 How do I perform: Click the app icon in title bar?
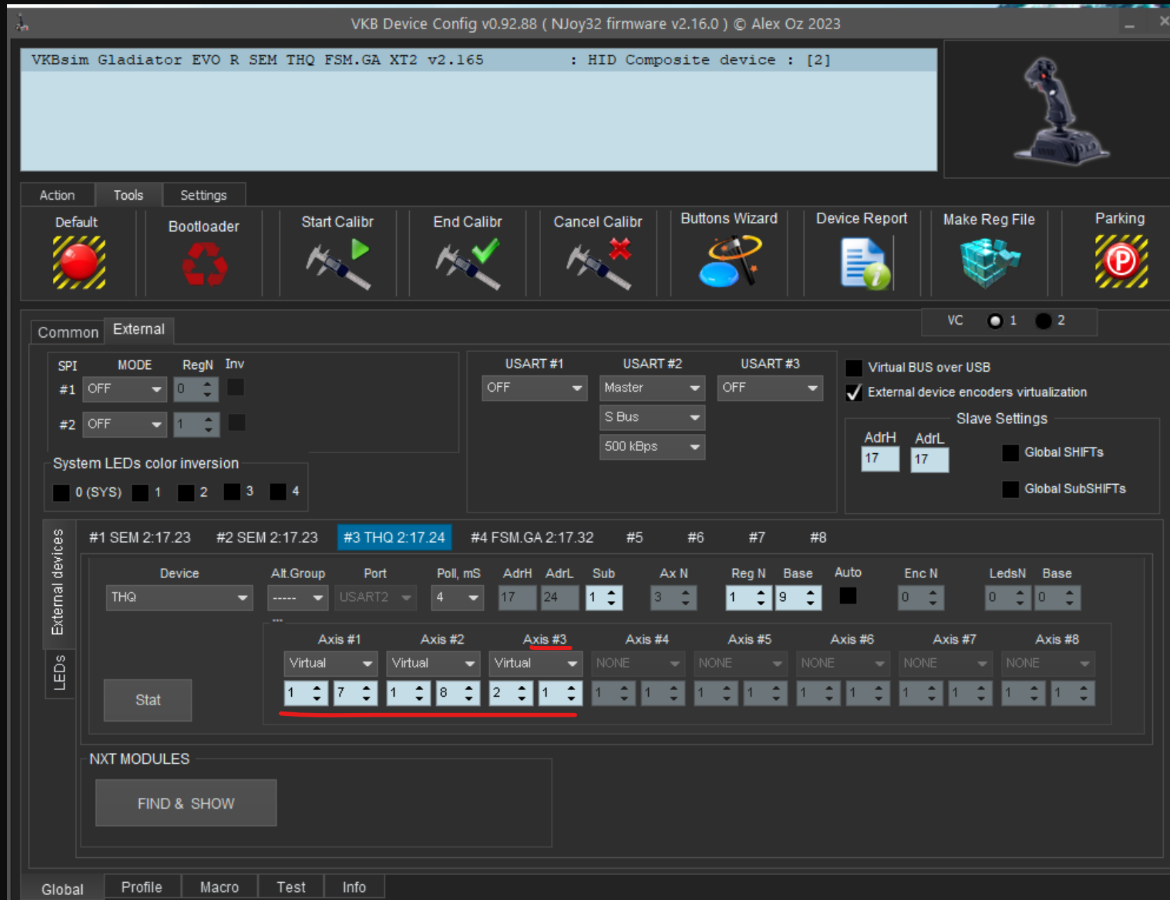pos(22,24)
